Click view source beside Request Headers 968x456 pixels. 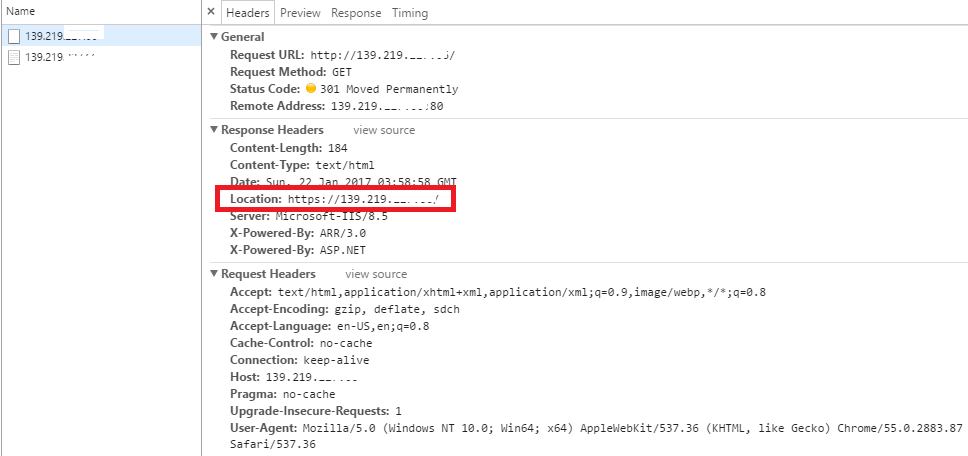(x=376, y=274)
